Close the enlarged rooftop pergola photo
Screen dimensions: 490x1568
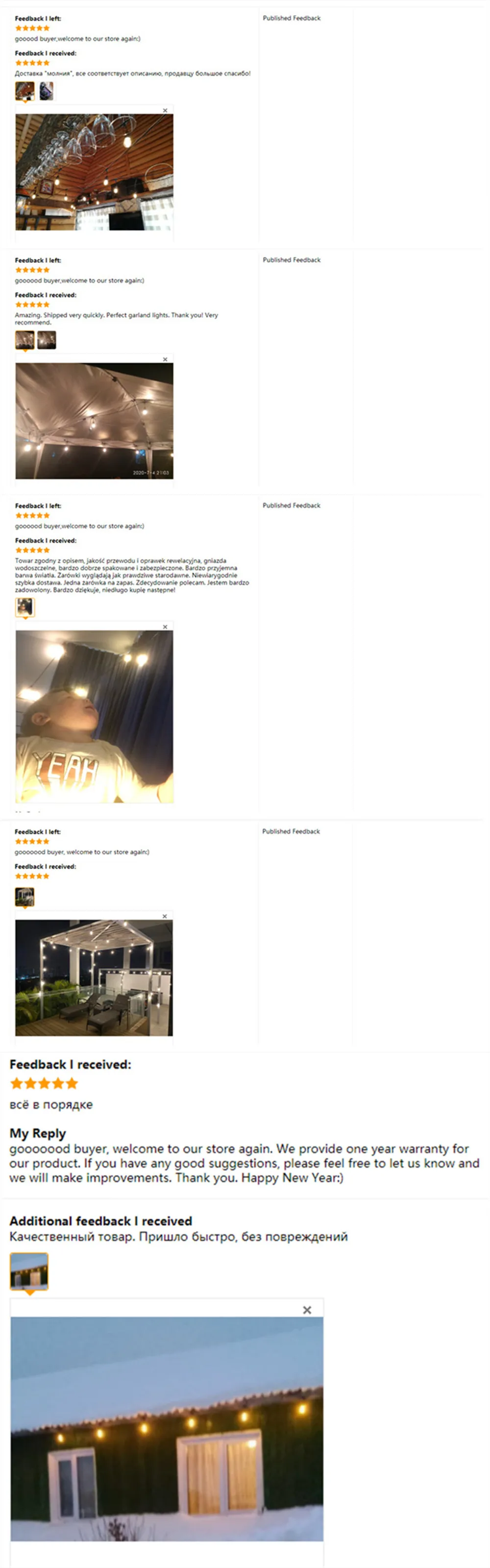(x=164, y=915)
